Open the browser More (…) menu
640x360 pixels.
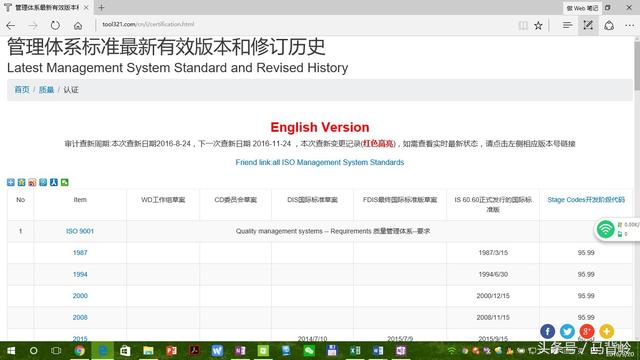629,25
